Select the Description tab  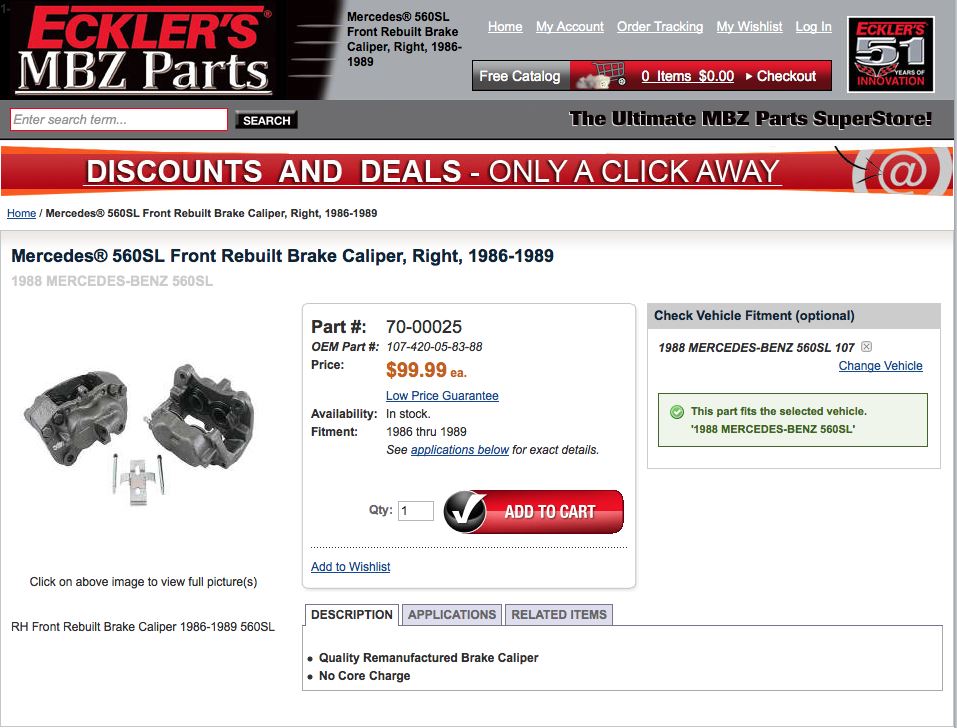click(x=352, y=614)
